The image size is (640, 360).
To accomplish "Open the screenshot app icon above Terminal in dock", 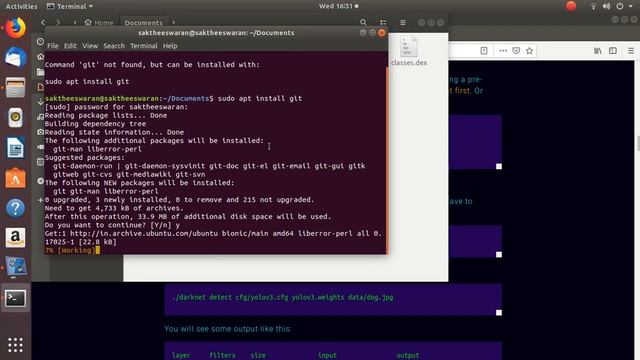I will pos(15,267).
